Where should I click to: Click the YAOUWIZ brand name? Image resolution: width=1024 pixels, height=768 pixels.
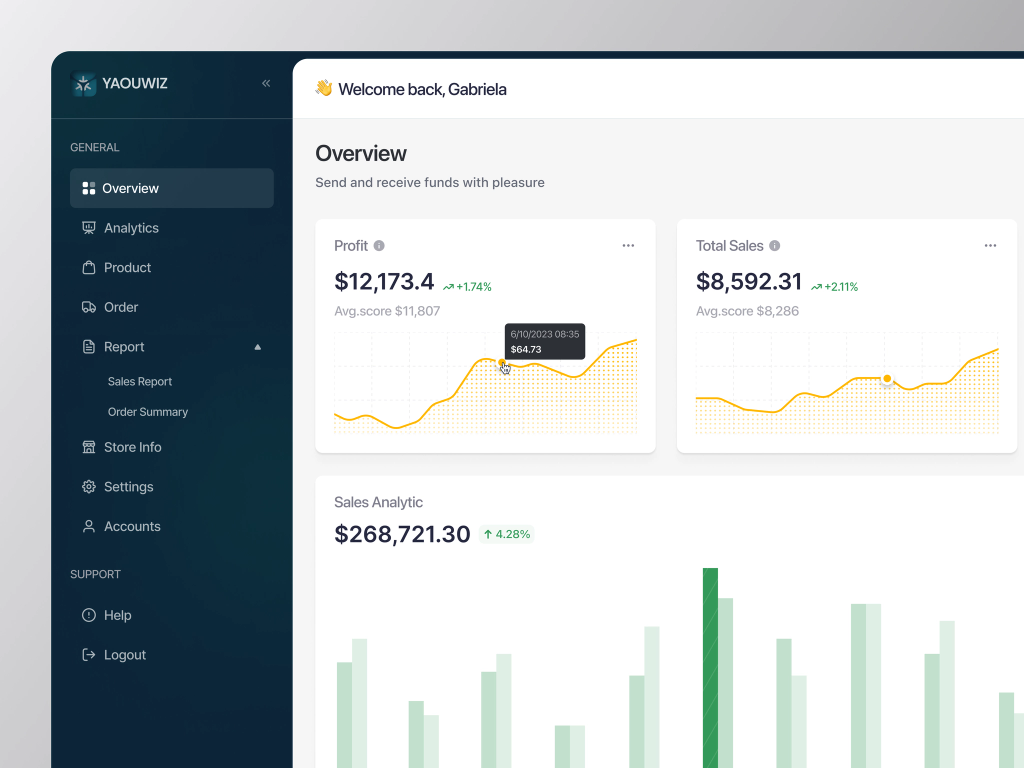(135, 84)
